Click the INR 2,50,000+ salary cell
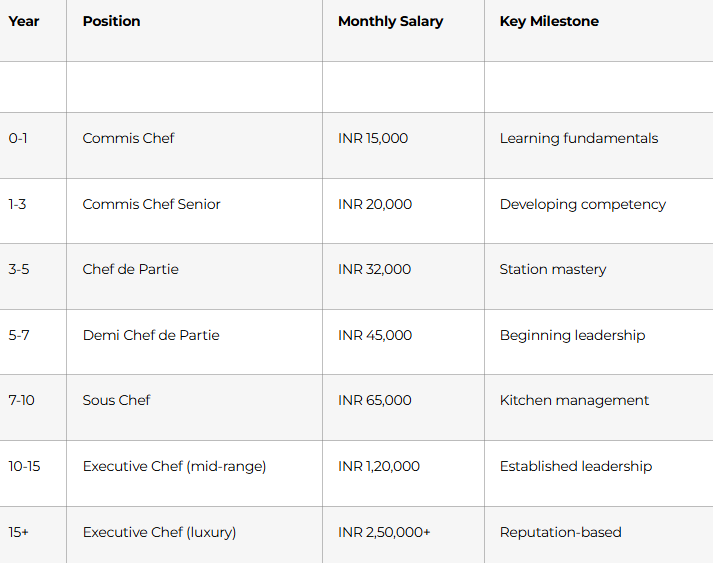The width and height of the screenshot is (713, 563). click(384, 532)
